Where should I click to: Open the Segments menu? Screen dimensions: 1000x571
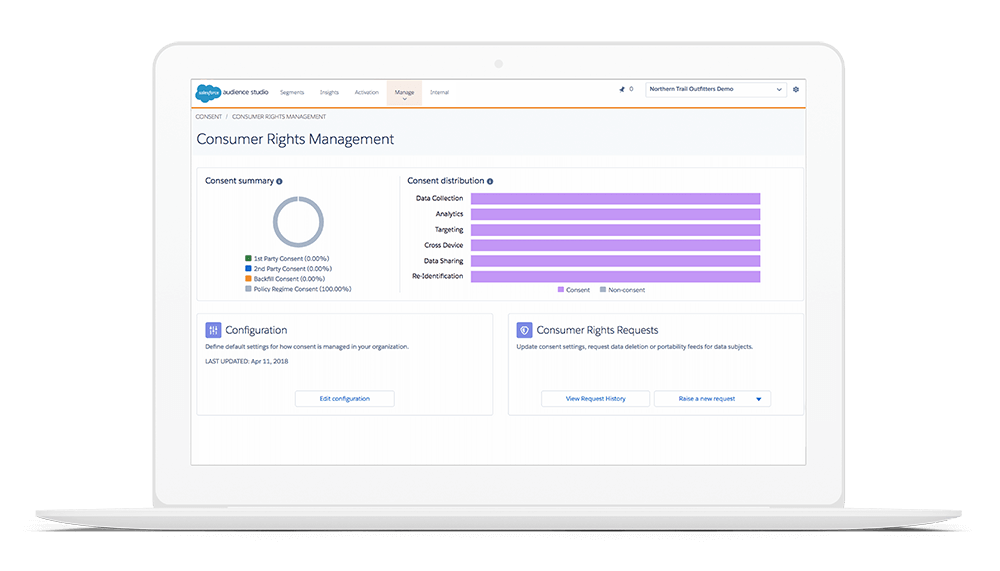coord(292,93)
